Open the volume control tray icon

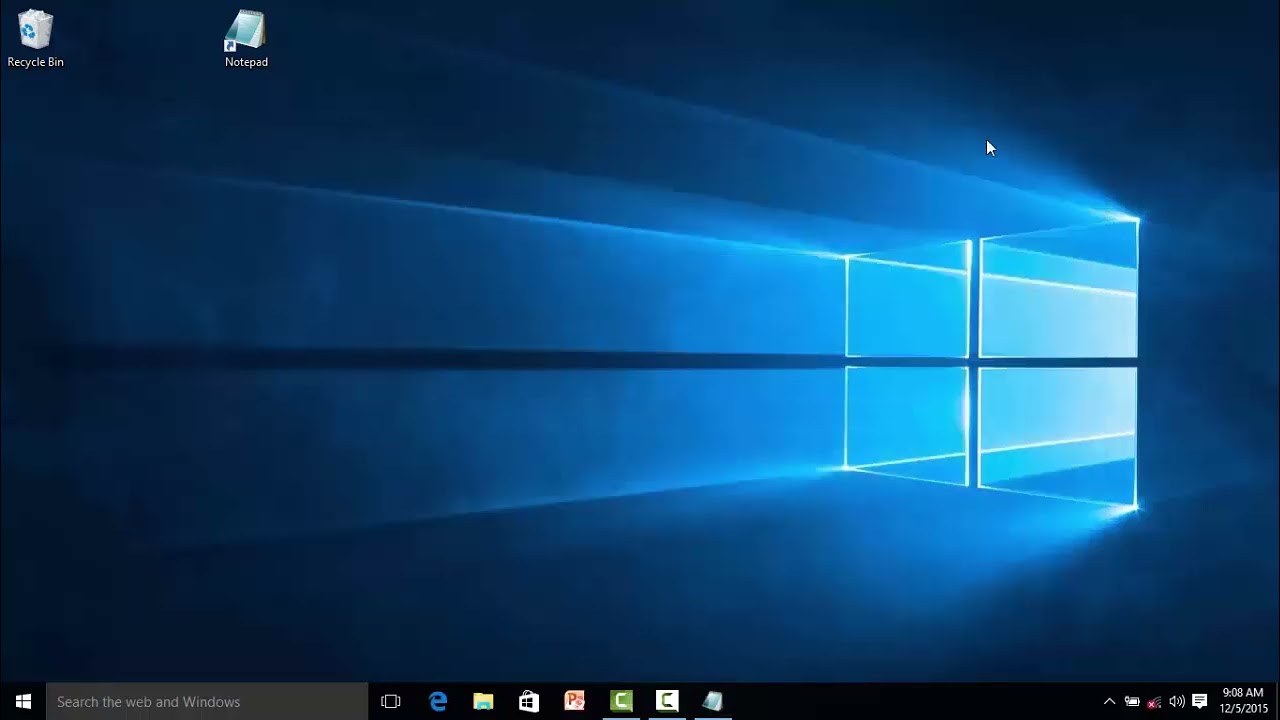click(x=1177, y=701)
